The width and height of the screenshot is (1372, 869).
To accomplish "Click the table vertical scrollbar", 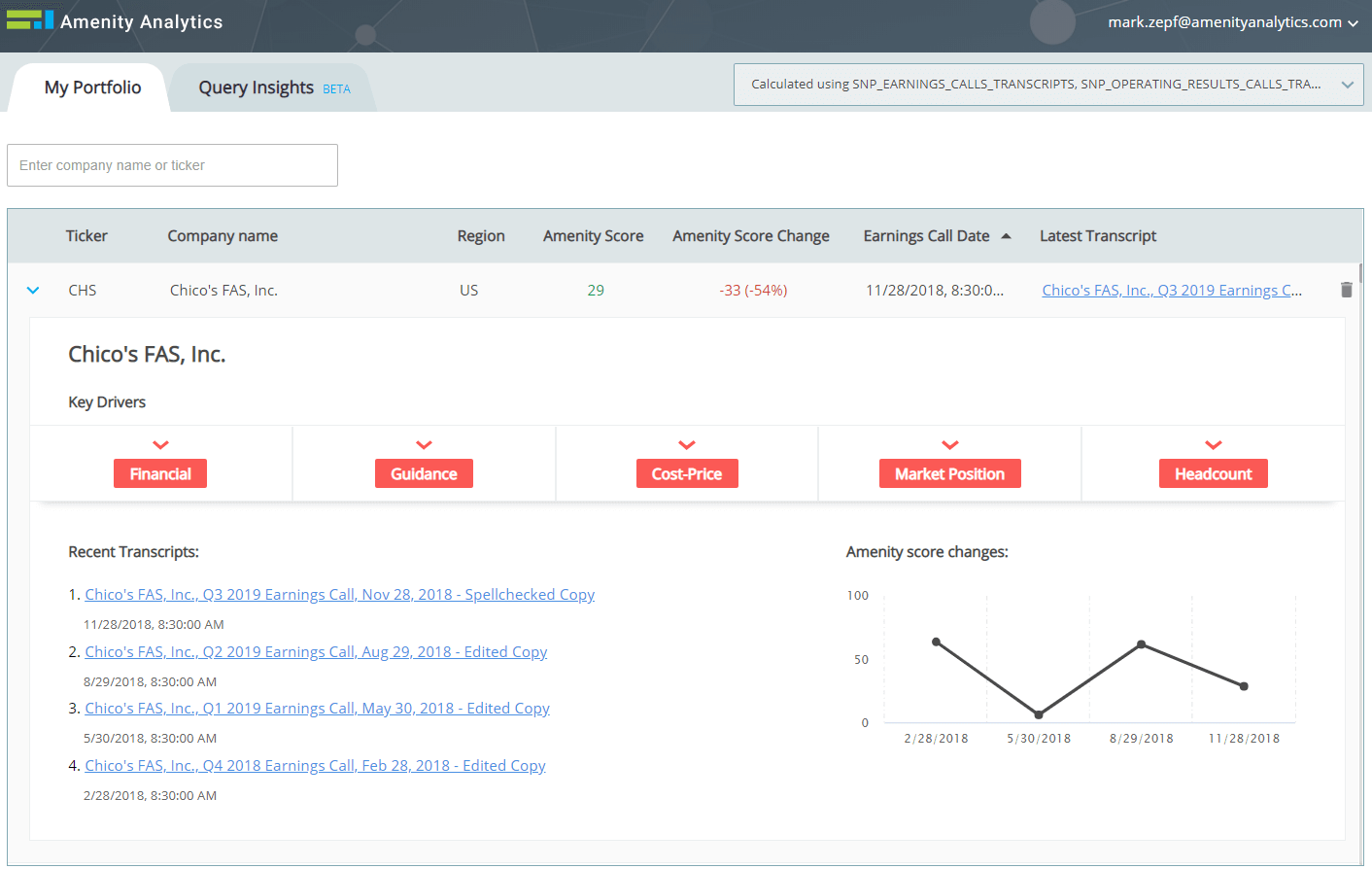I will 1360,273.
